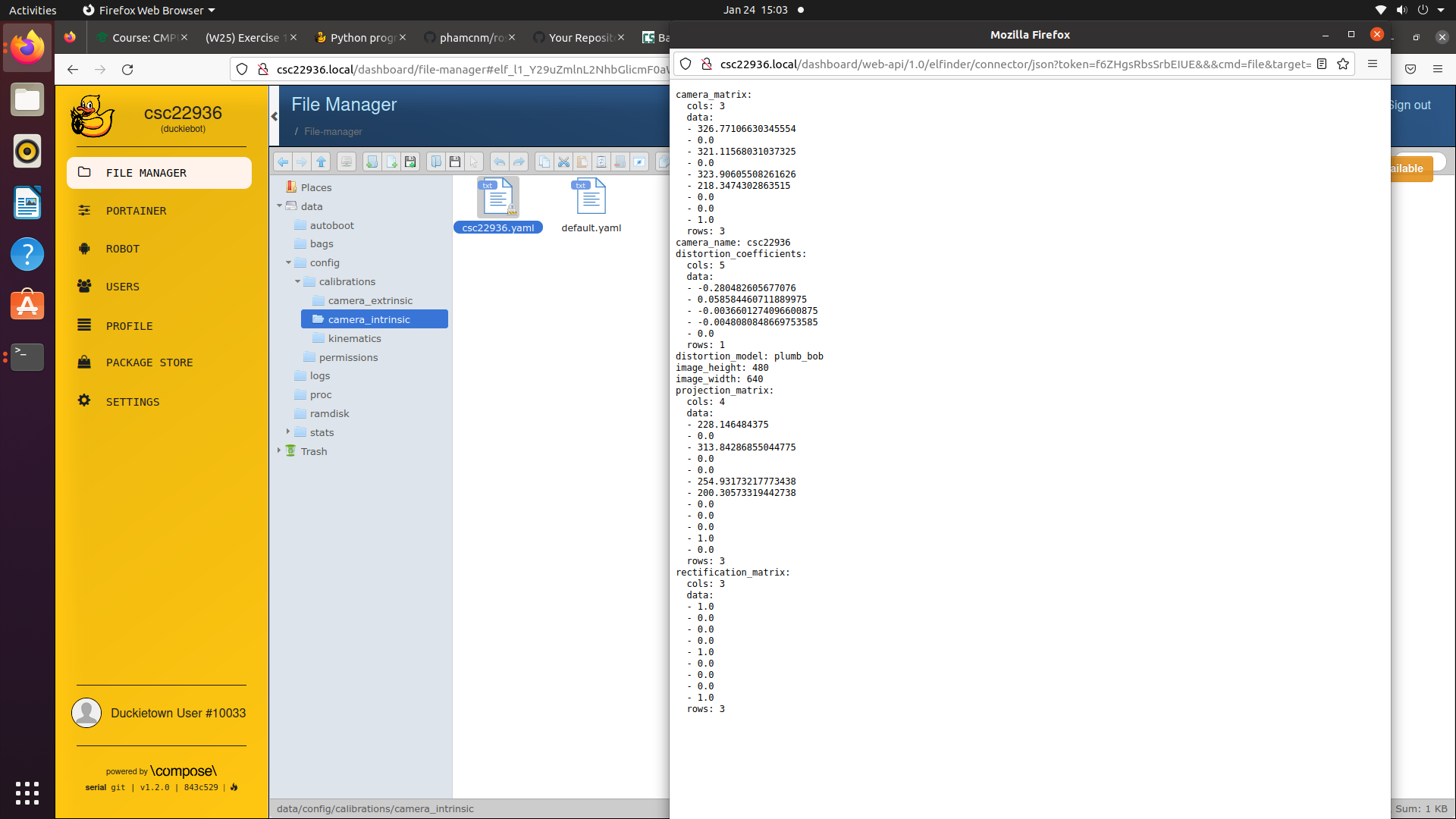Click the cut scissors icon
Screen dimensions: 1456x819
point(563,162)
